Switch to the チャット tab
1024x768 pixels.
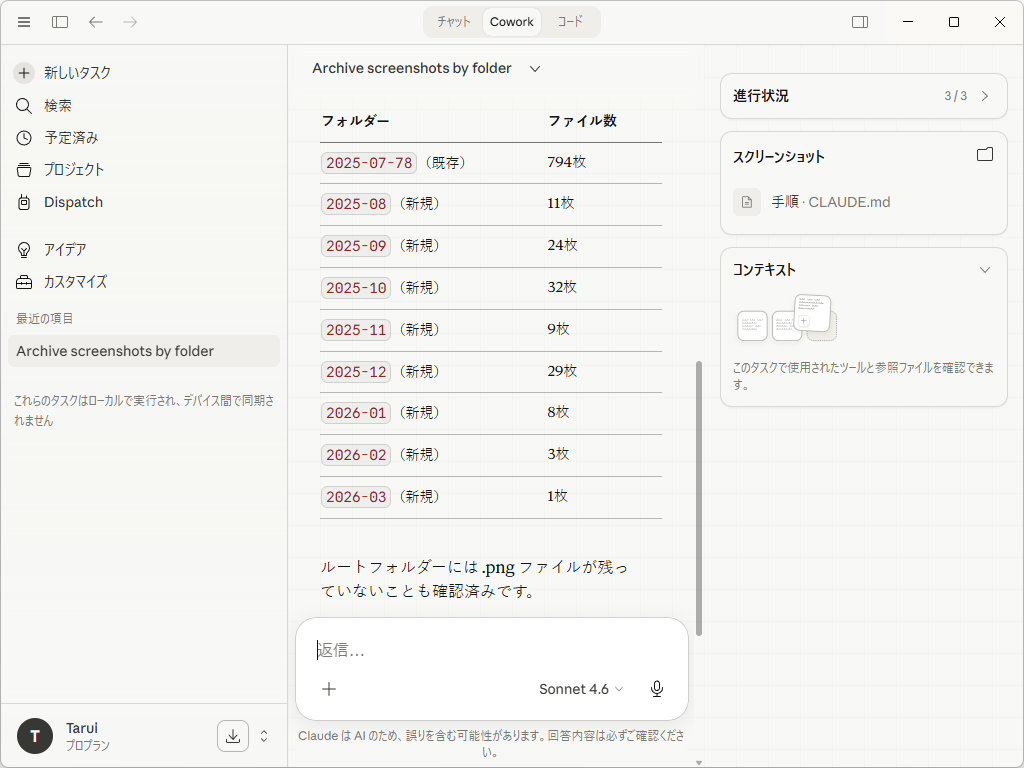click(453, 21)
